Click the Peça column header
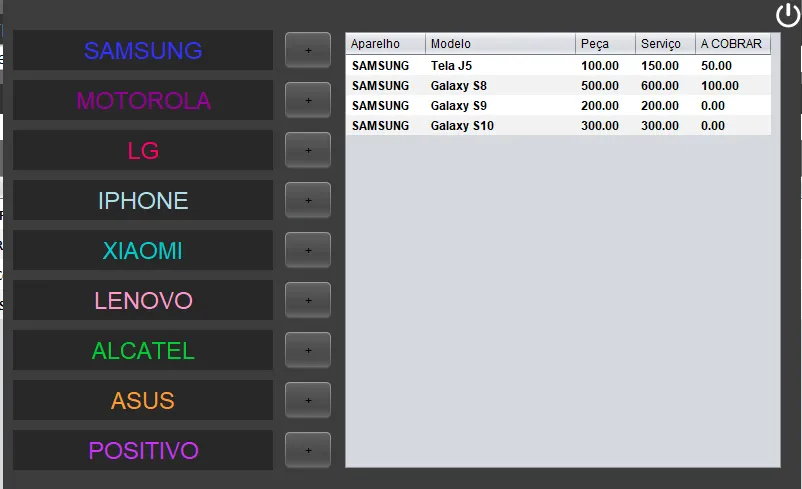This screenshot has height=489, width=802. click(605, 44)
